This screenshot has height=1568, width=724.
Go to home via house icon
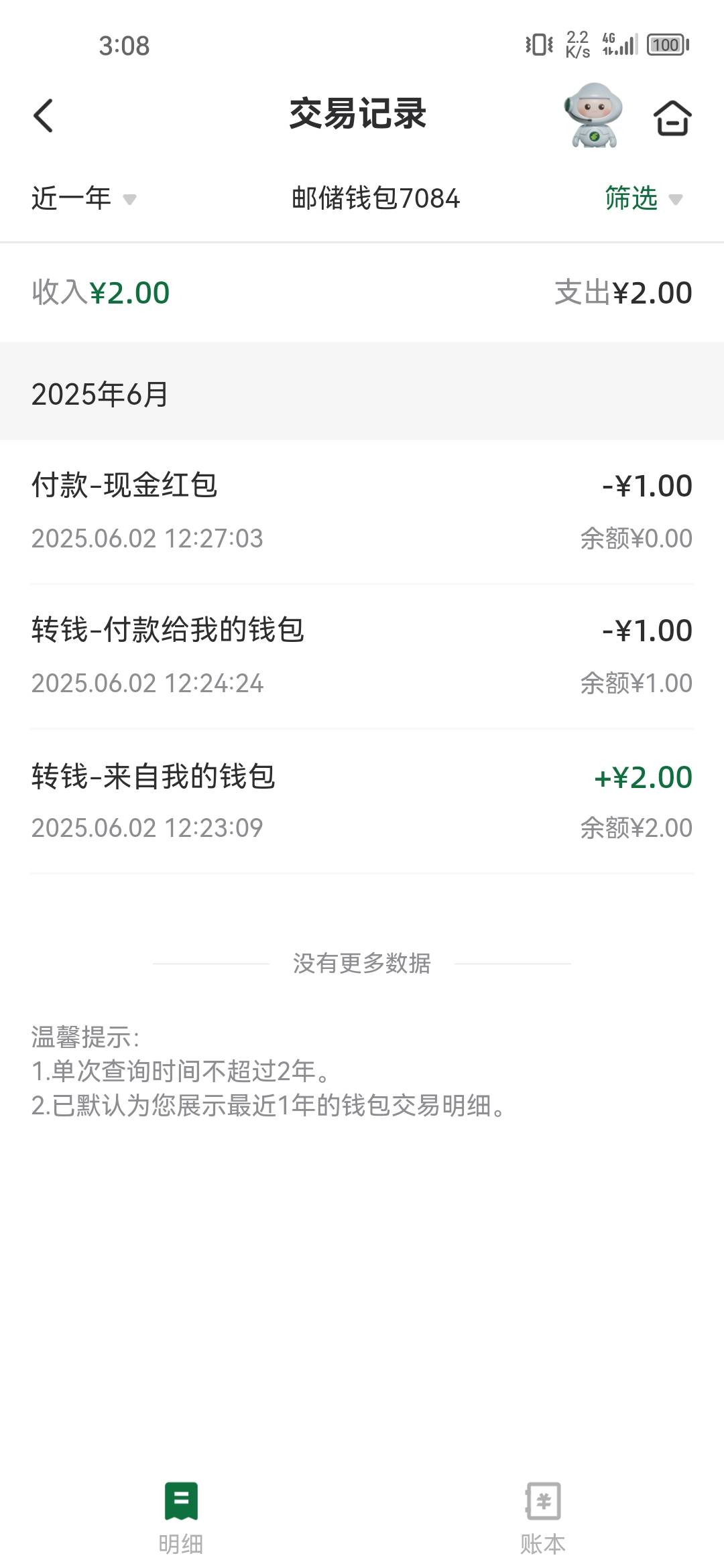pos(672,118)
